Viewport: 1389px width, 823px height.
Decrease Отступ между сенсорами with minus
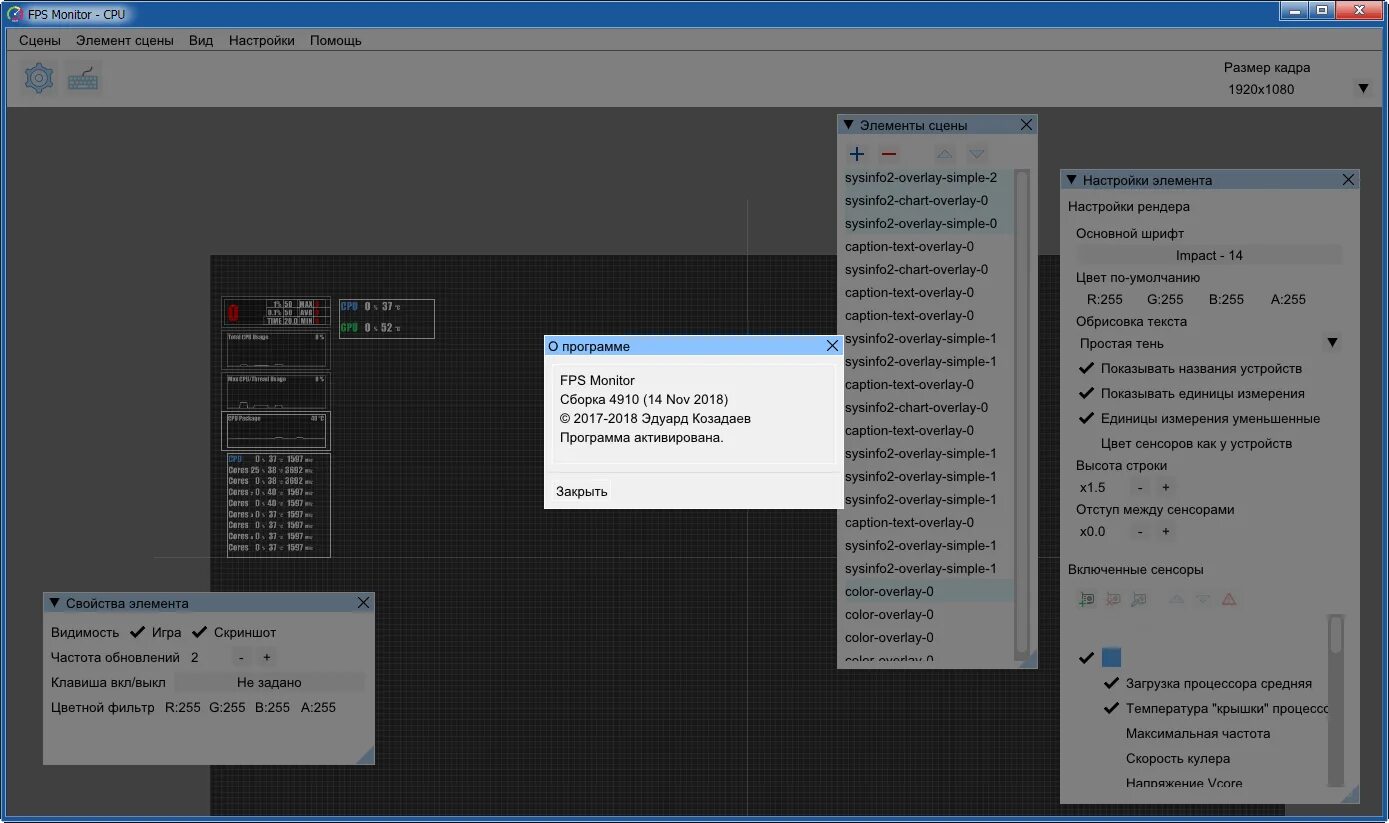[1141, 532]
